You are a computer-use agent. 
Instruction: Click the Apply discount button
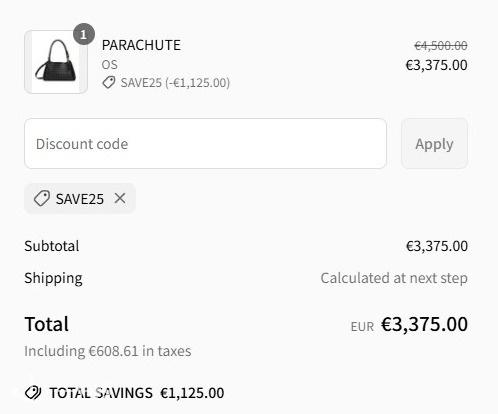pos(434,144)
